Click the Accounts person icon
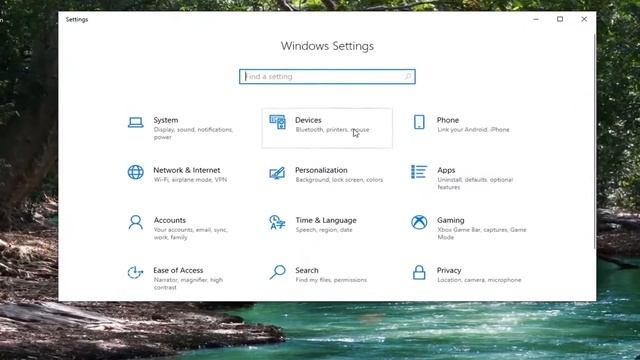The image size is (640, 360). (x=136, y=222)
